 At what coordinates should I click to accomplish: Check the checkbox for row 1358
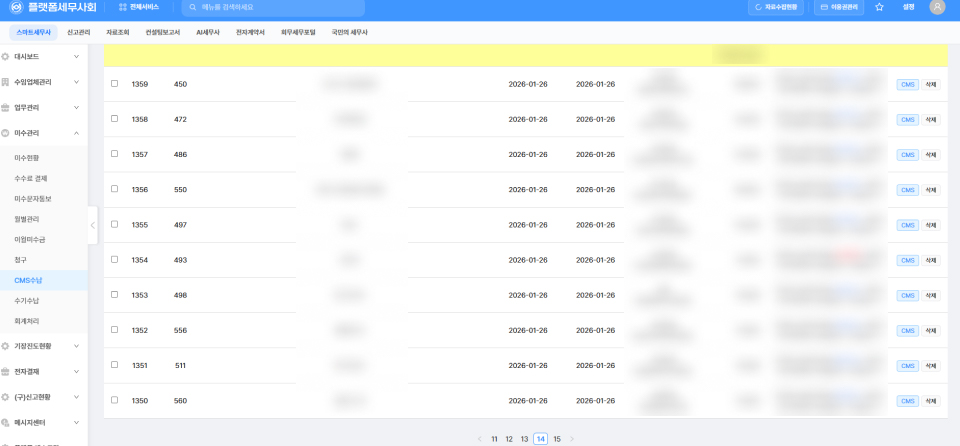tap(114, 118)
